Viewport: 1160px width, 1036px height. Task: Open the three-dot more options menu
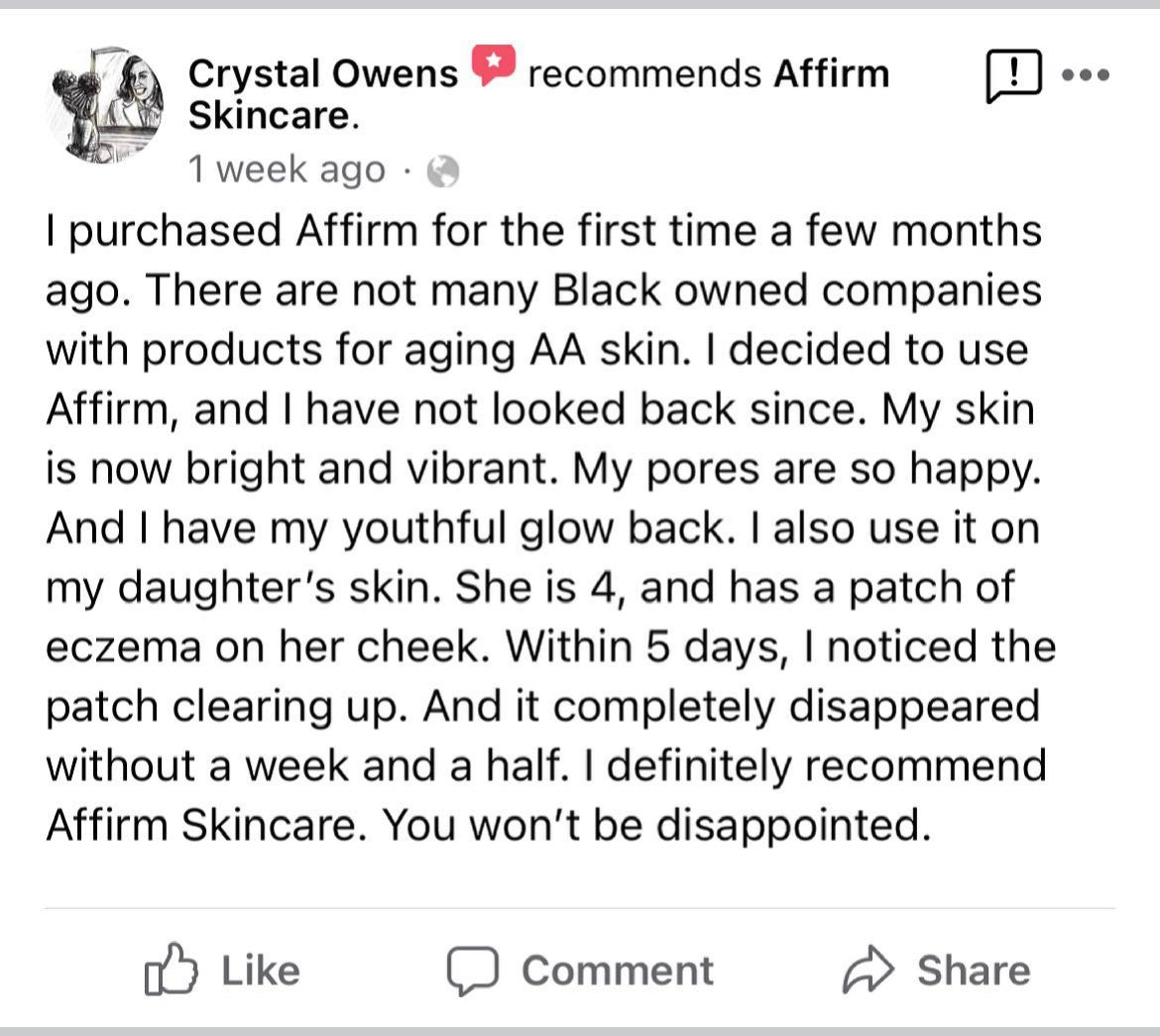click(x=1087, y=74)
